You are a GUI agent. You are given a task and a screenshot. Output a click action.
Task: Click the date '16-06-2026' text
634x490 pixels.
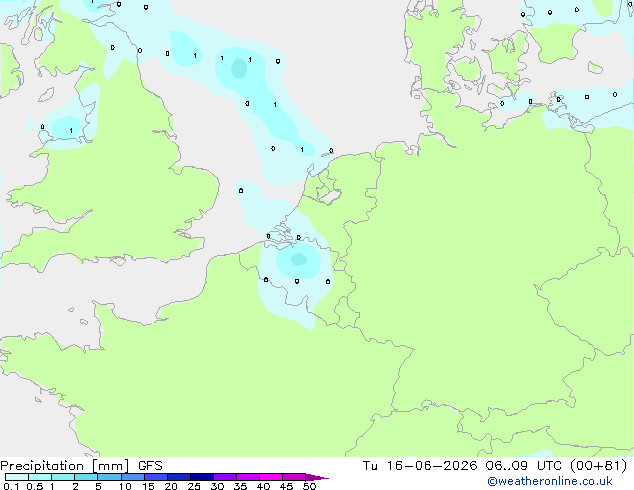[431, 466]
